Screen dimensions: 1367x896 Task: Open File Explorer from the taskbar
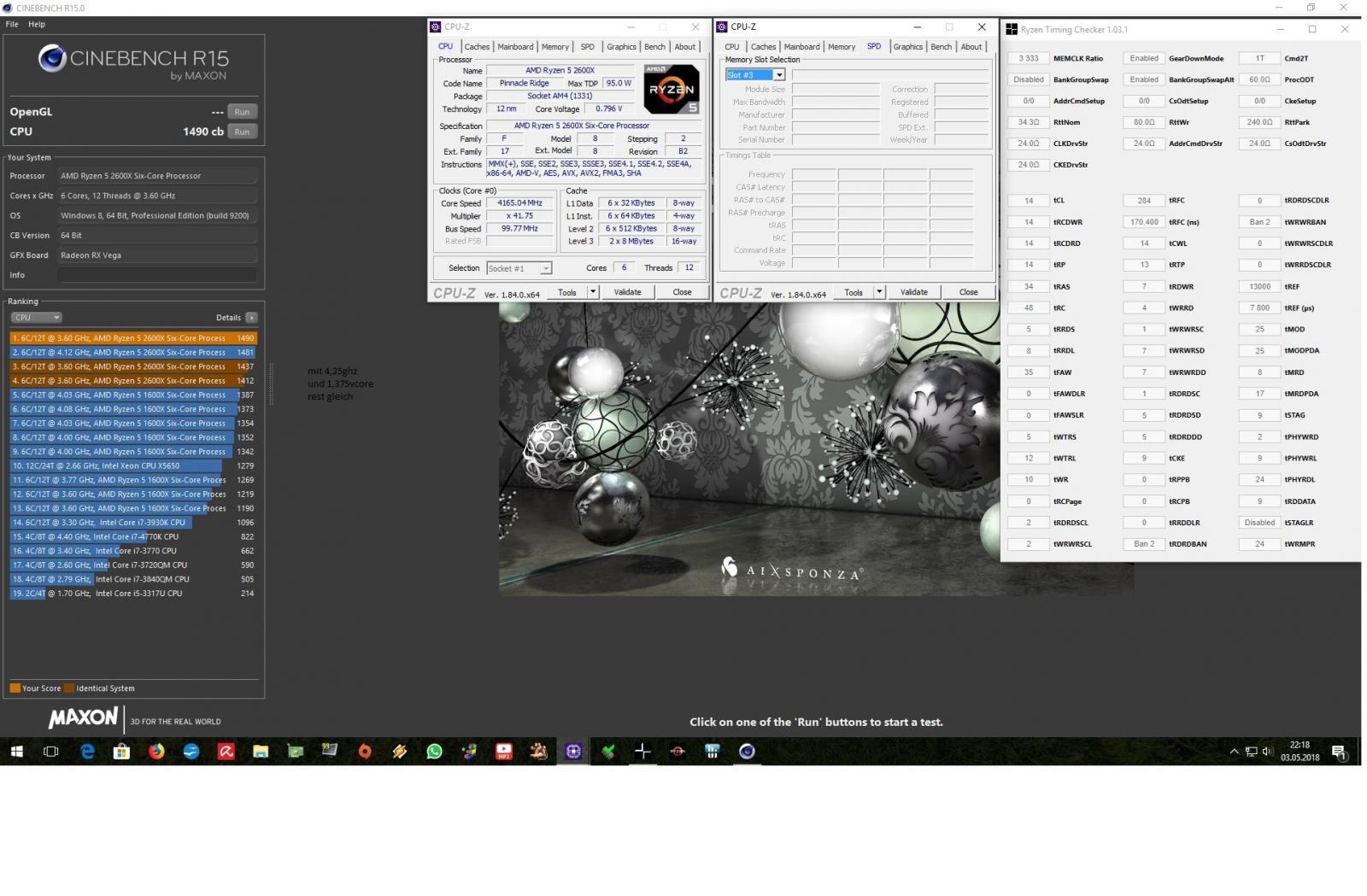click(x=261, y=752)
